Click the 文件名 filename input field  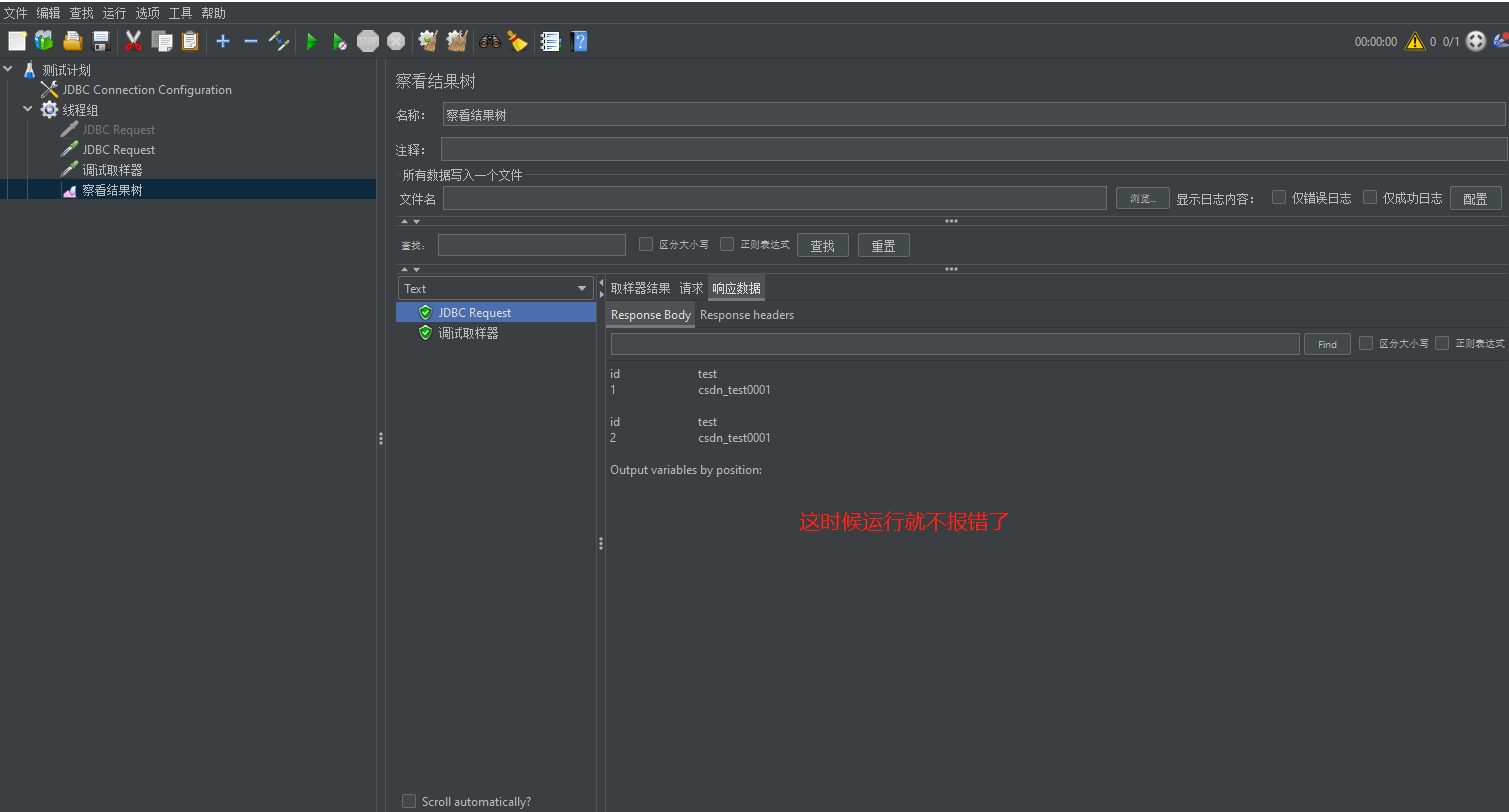(x=775, y=198)
